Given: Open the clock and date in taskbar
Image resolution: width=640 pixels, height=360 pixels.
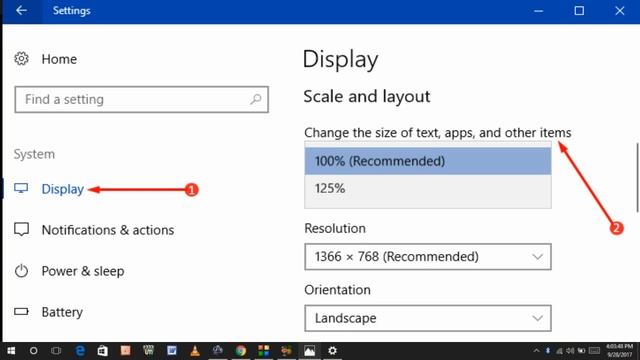Looking at the screenshot, I should [619, 351].
